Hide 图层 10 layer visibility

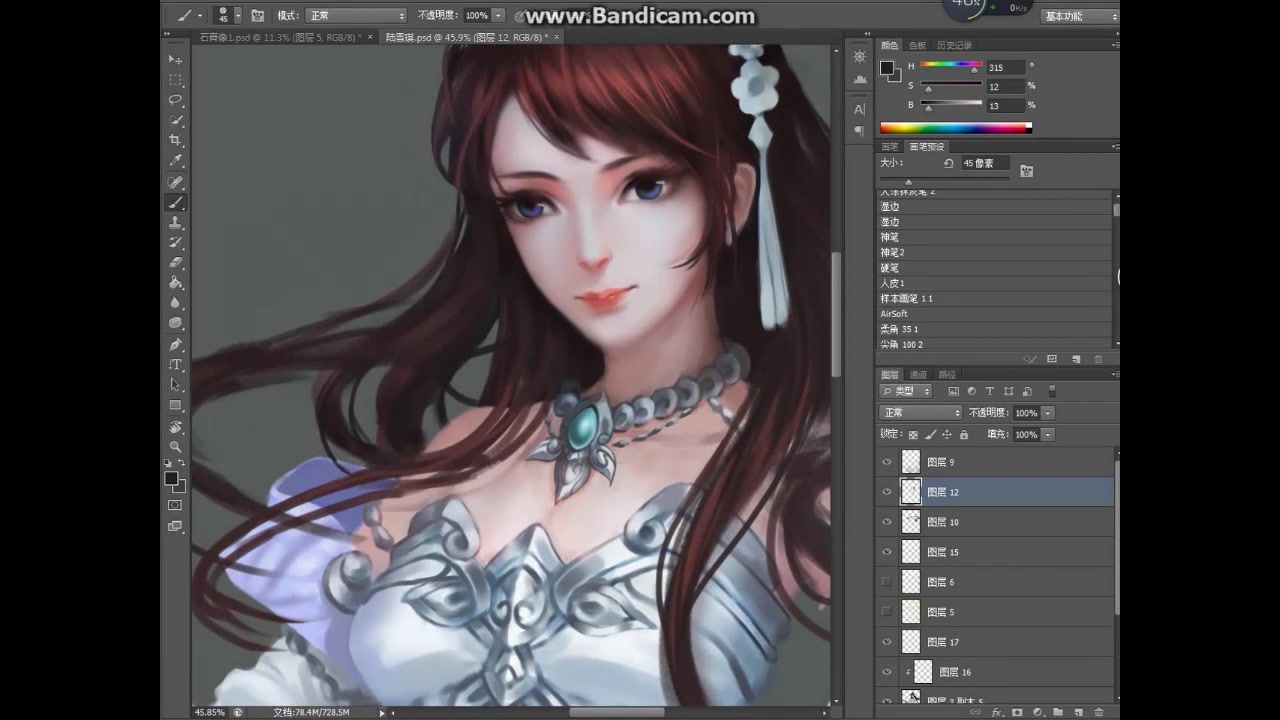click(886, 522)
